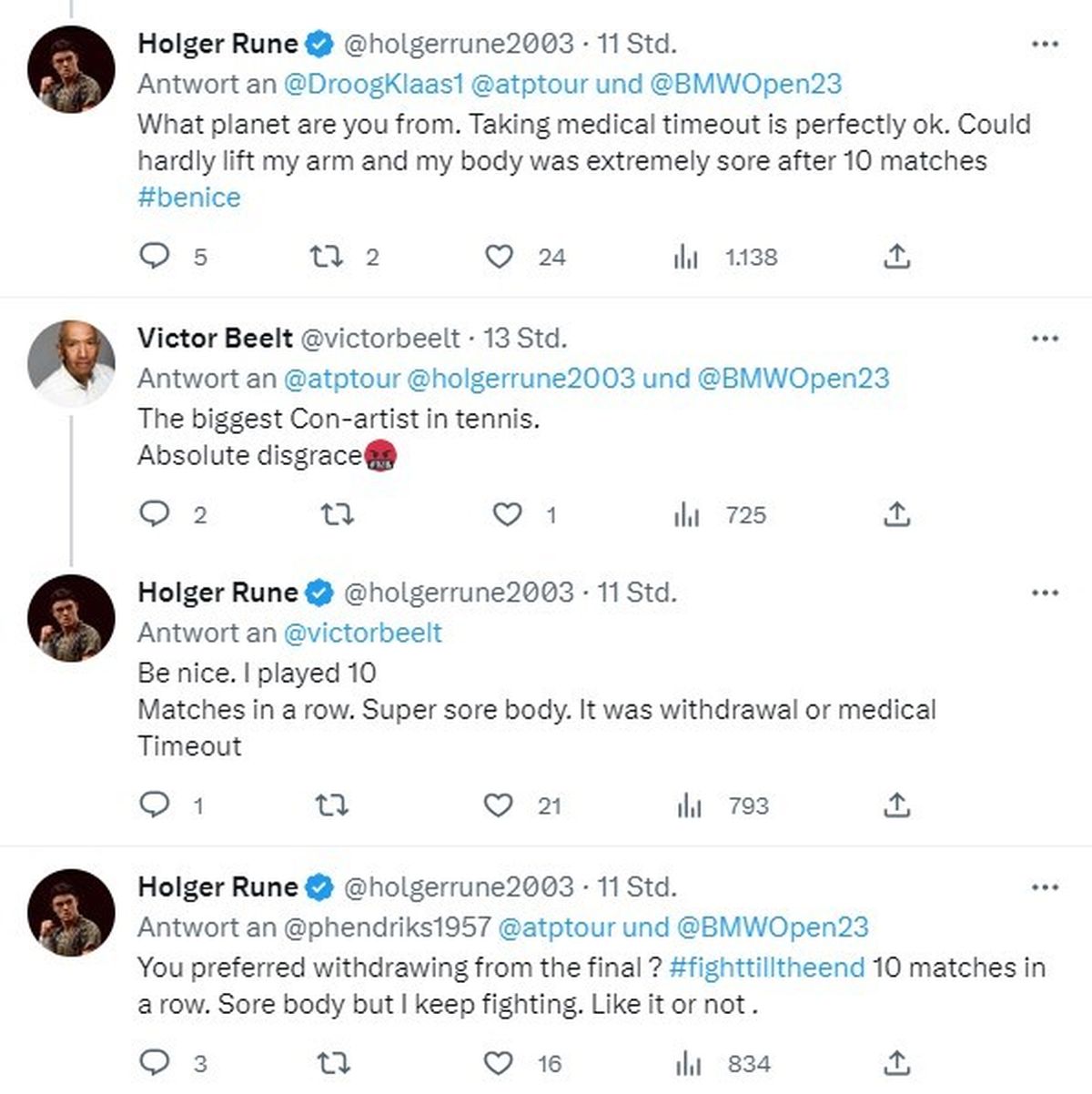Open more options on Victor Beelt's tweet

1045,339
